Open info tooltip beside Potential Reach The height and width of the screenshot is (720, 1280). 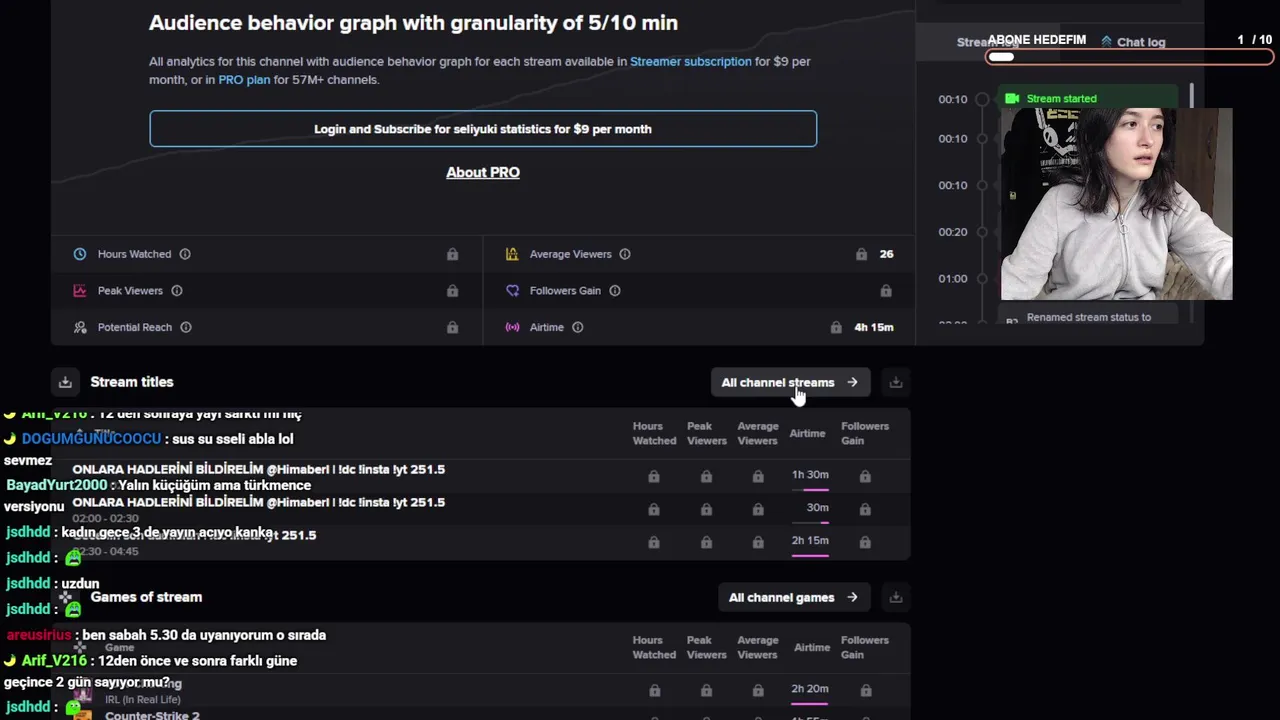(x=186, y=327)
